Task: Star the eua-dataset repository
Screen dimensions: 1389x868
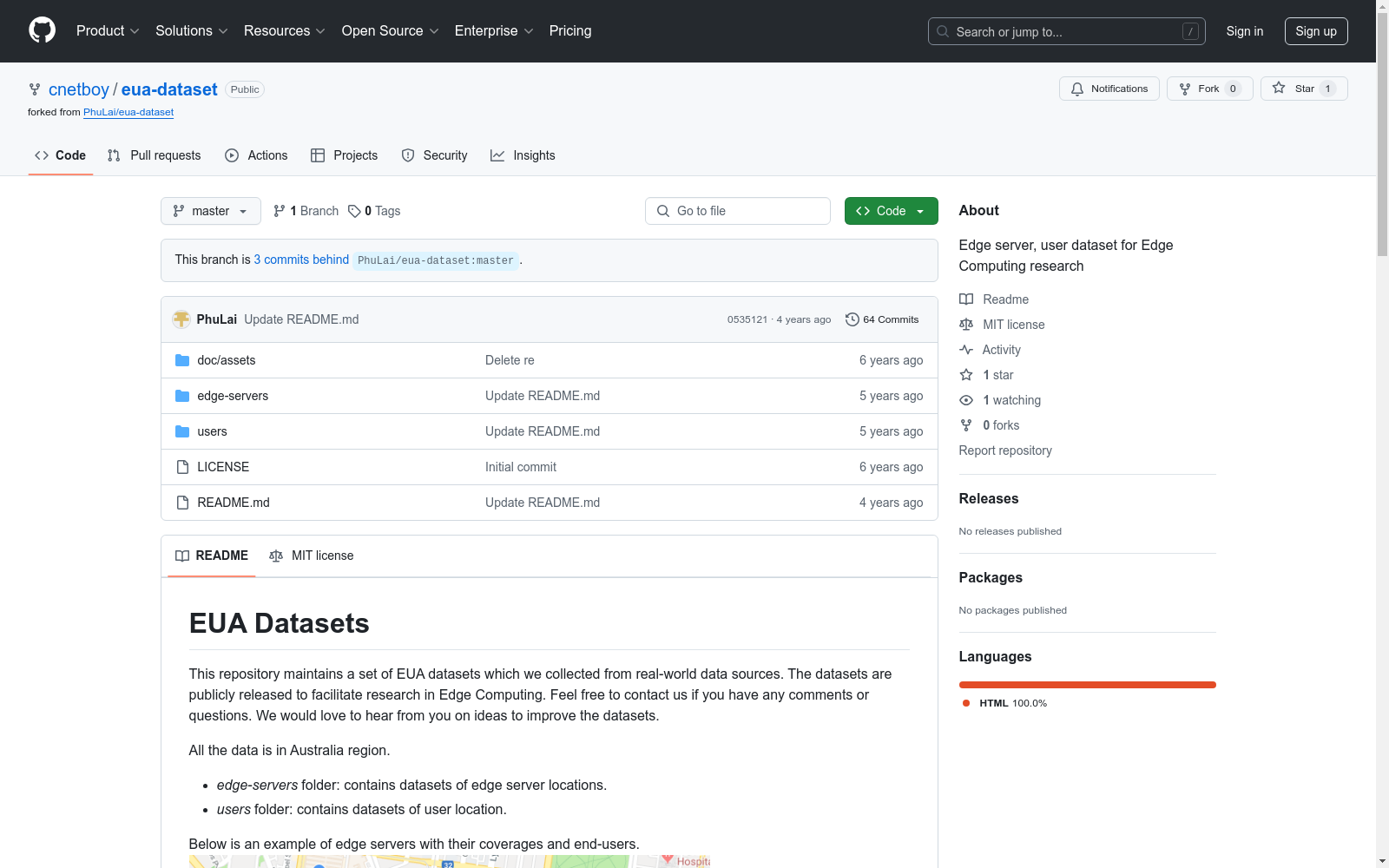Action: pos(1303,89)
